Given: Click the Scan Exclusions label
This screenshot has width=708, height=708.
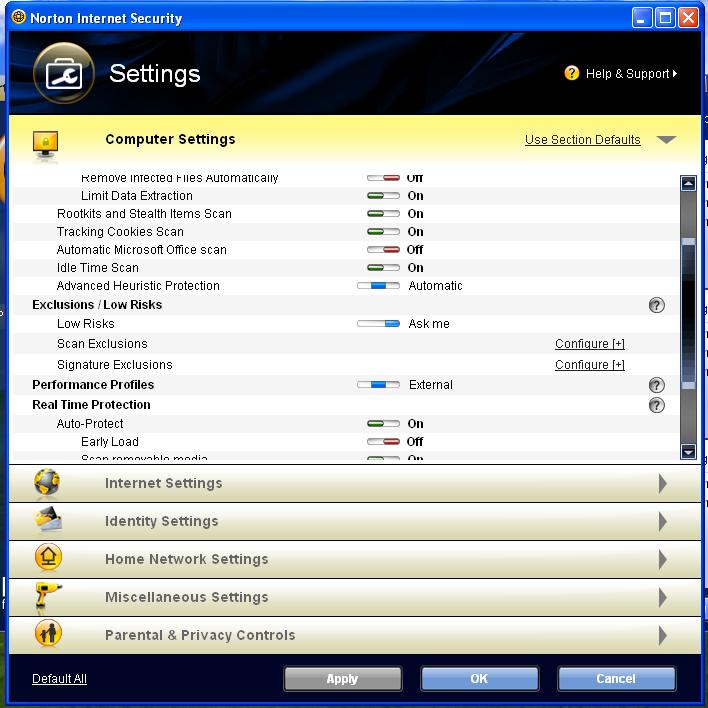Looking at the screenshot, I should point(102,344).
